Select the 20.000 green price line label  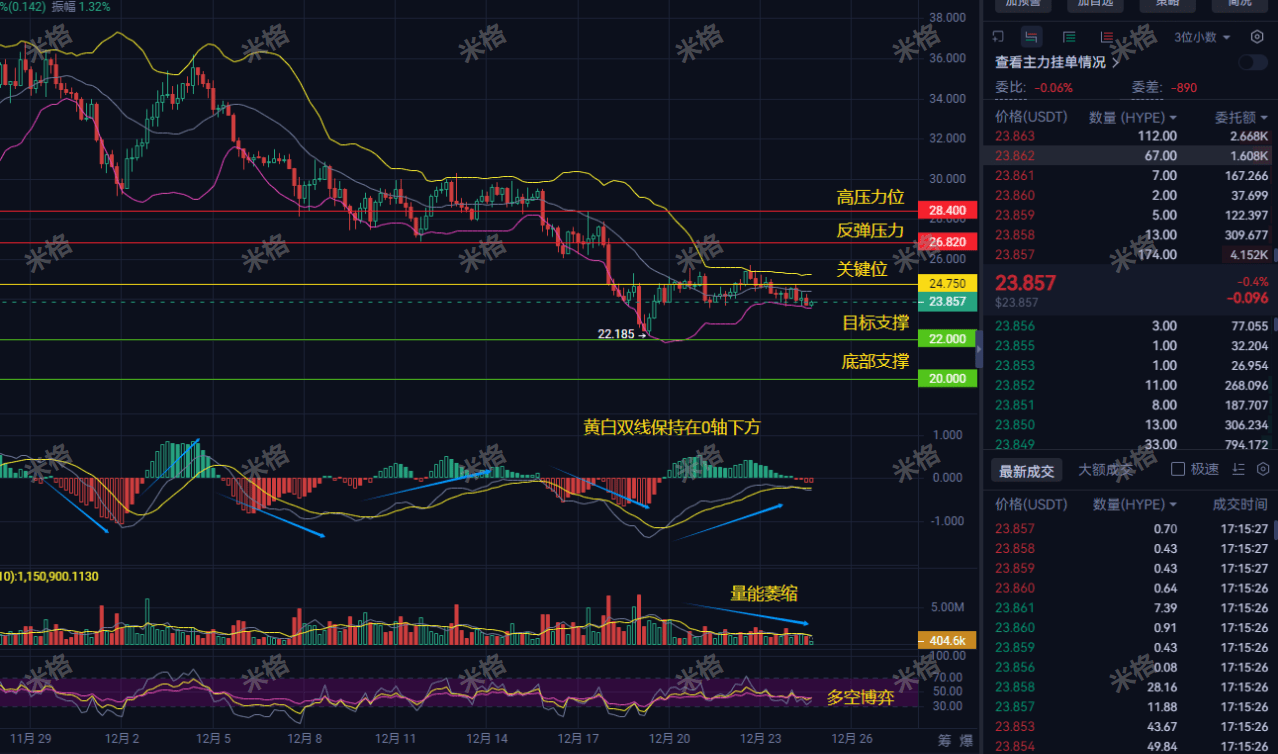(946, 378)
